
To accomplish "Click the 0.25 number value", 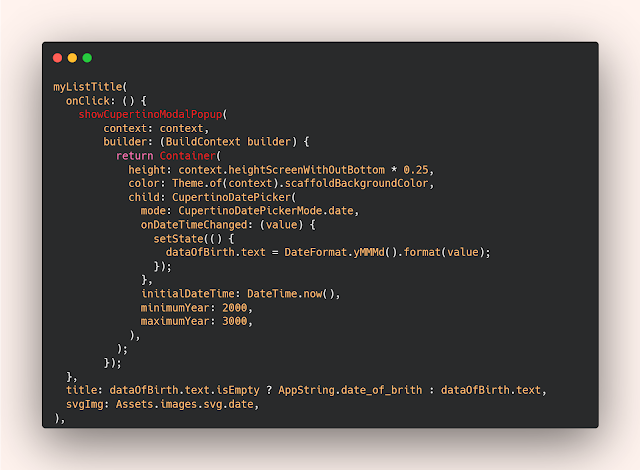I will [416, 170].
